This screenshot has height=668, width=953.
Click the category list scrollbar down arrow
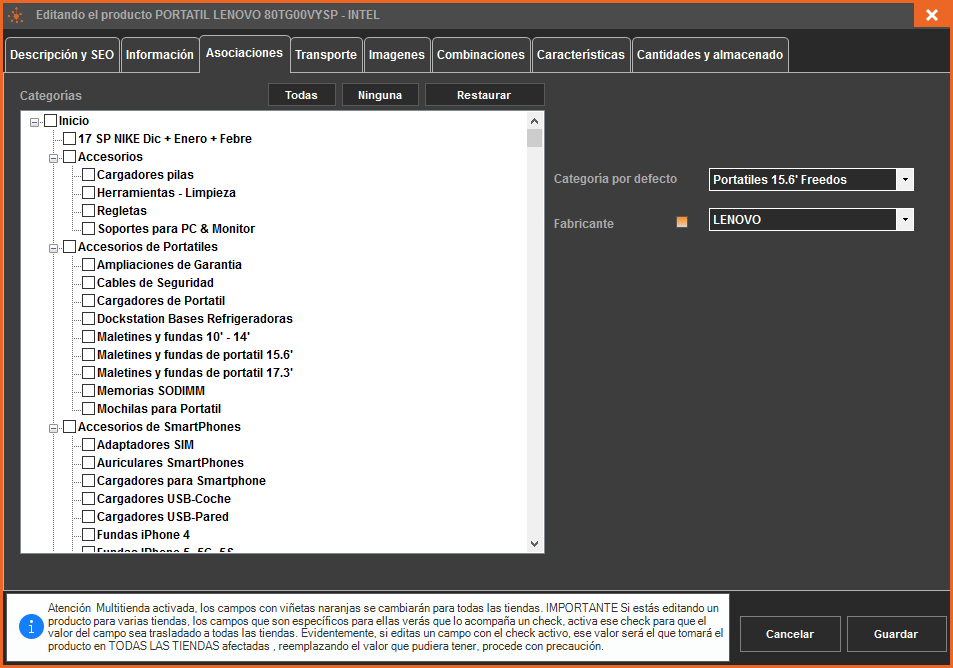point(534,543)
